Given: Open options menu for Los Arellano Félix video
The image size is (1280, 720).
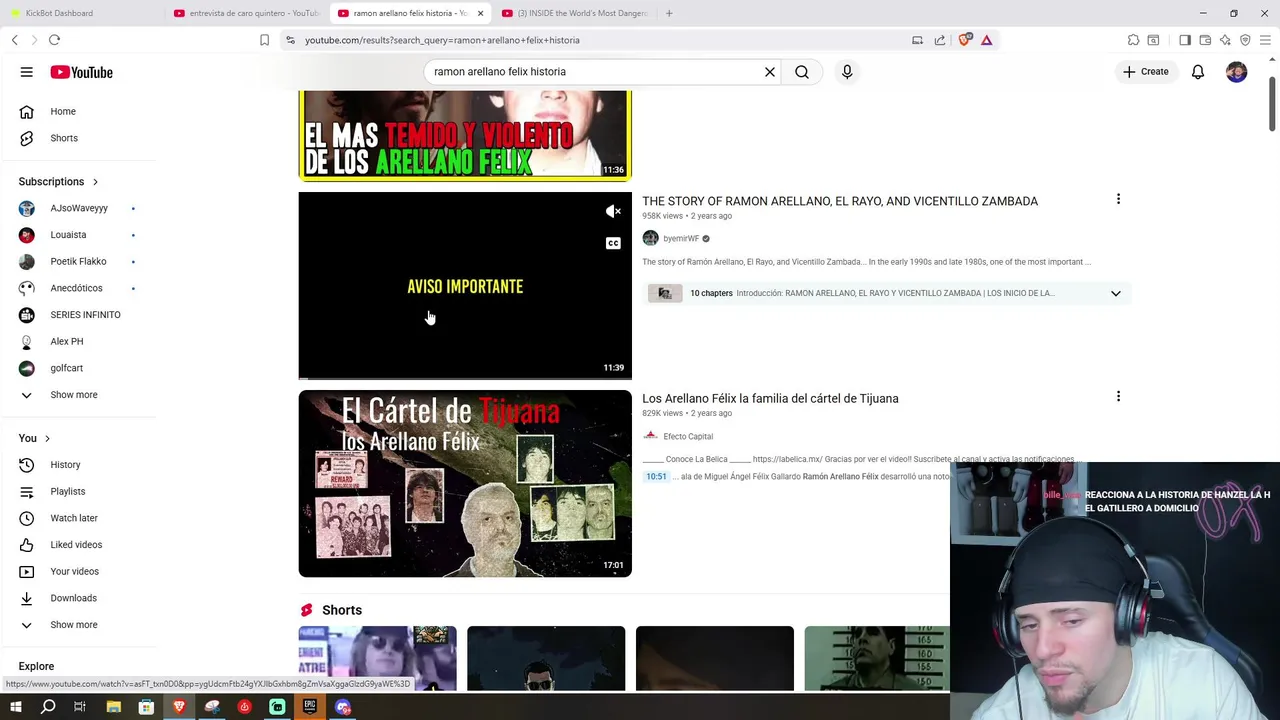Looking at the screenshot, I should point(1118,396).
